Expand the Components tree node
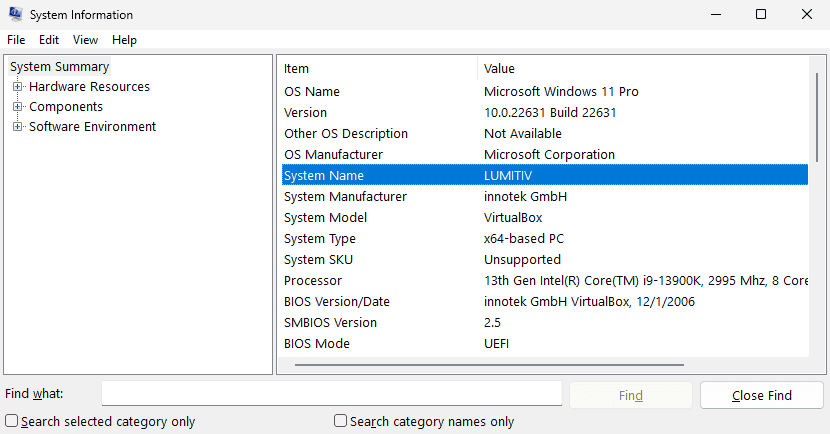This screenshot has width=830, height=434. pyautogui.click(x=17, y=107)
